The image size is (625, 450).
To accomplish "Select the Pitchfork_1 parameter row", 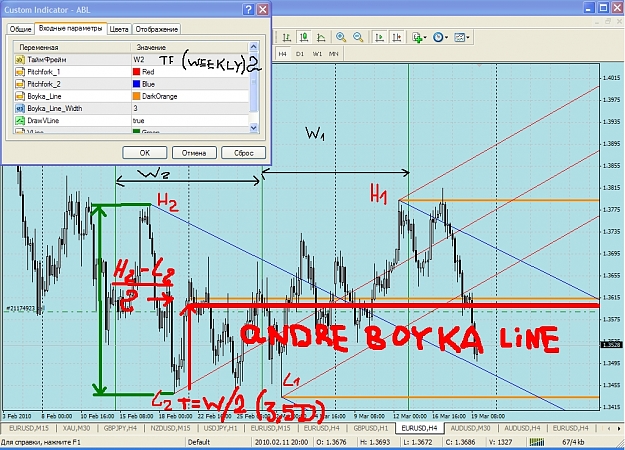I will [x=131, y=72].
